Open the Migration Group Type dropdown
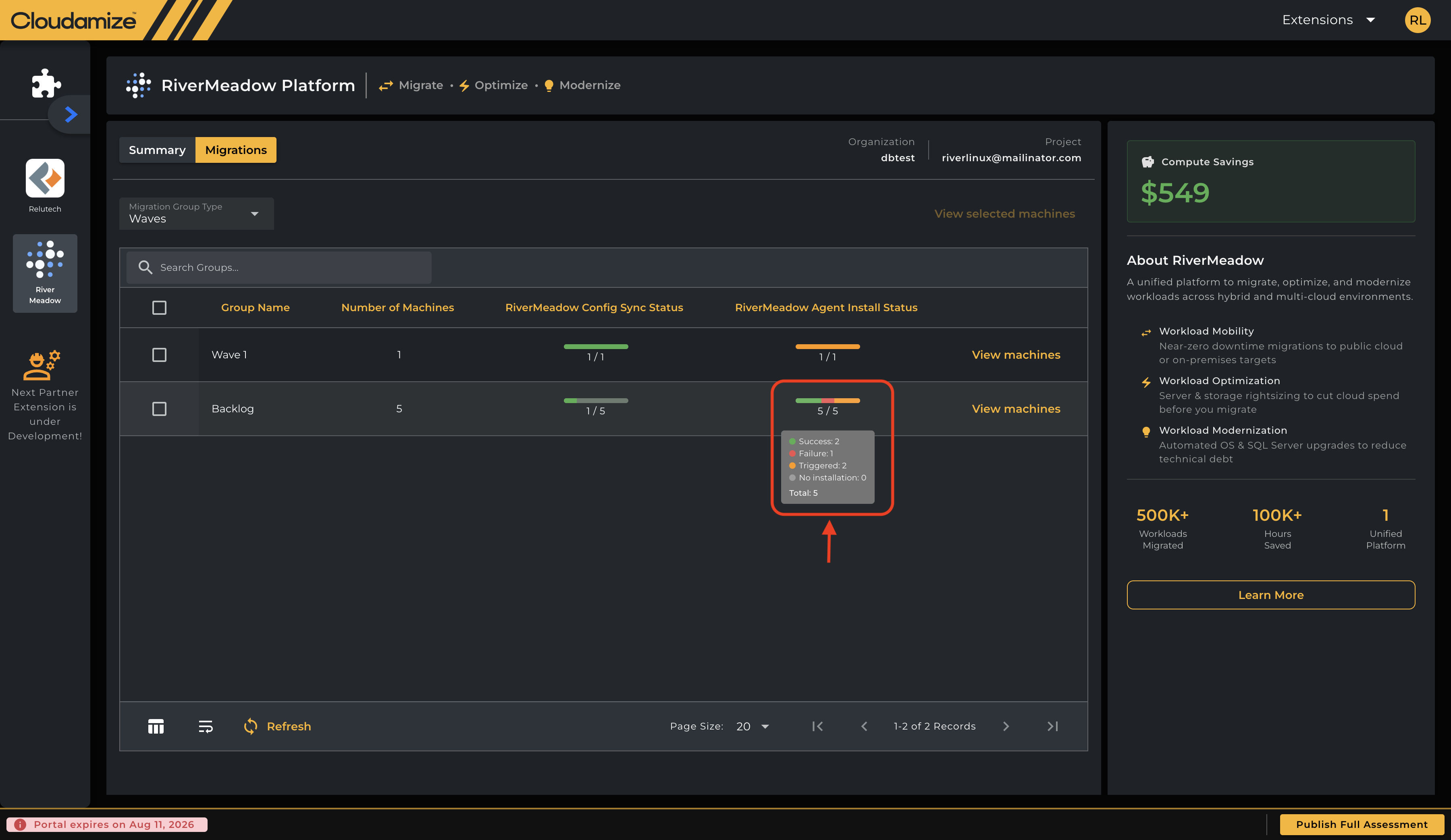 (196, 214)
